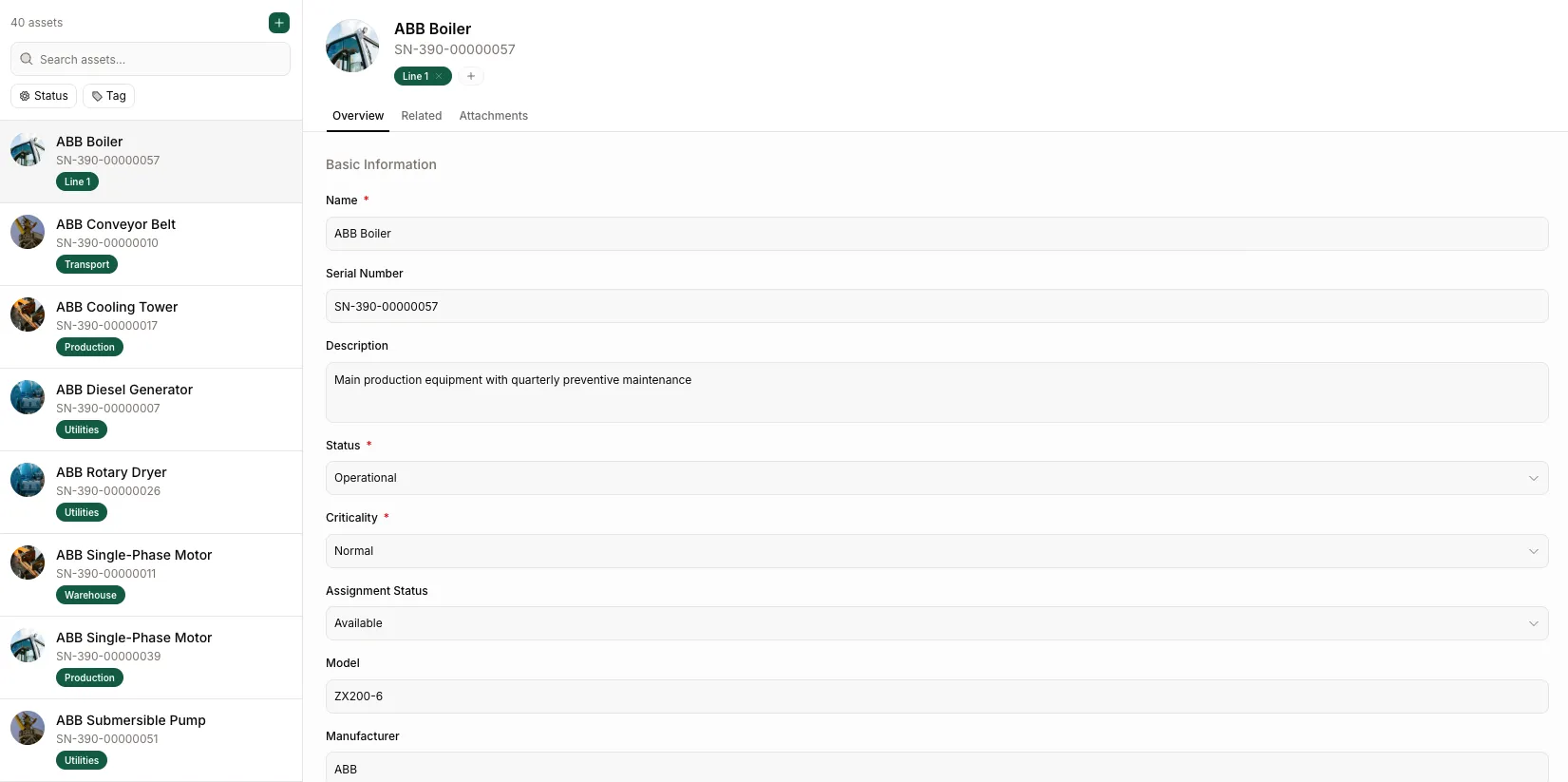Viewport: 1568px width, 782px height.
Task: Switch to the Related tab
Action: (422, 116)
